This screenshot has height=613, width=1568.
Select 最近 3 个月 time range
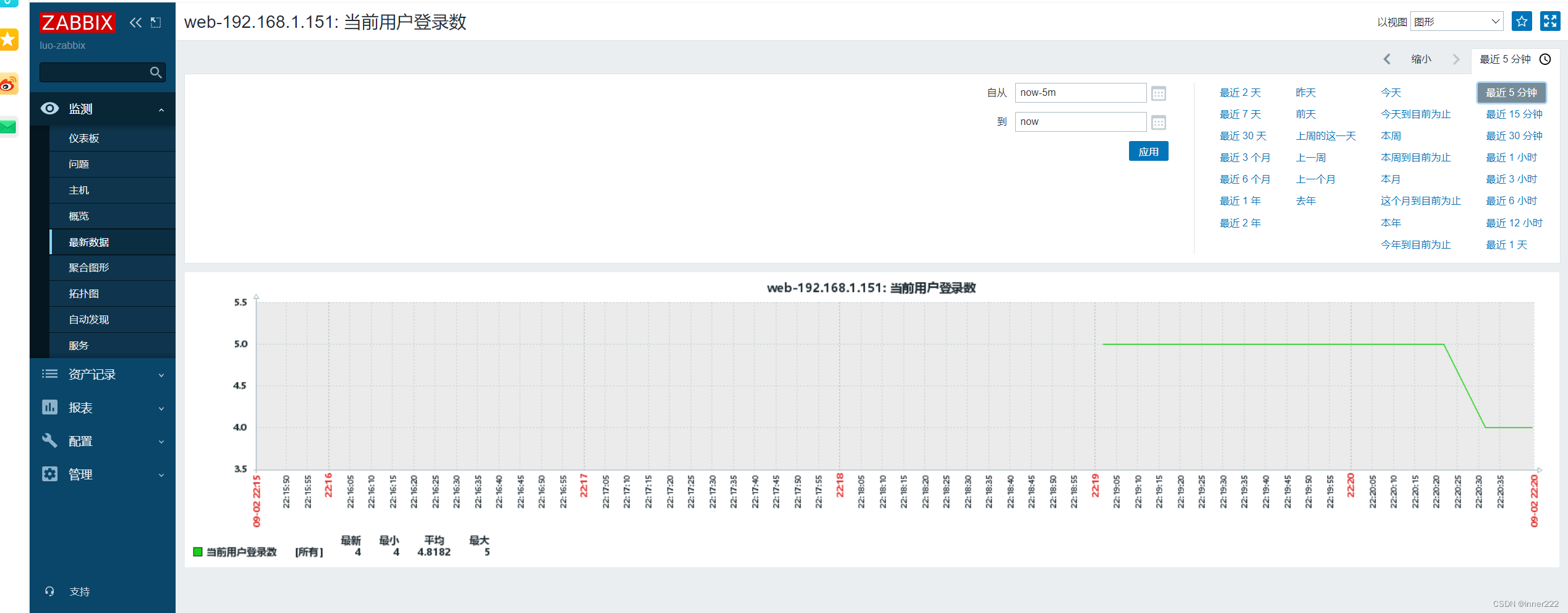point(1245,158)
